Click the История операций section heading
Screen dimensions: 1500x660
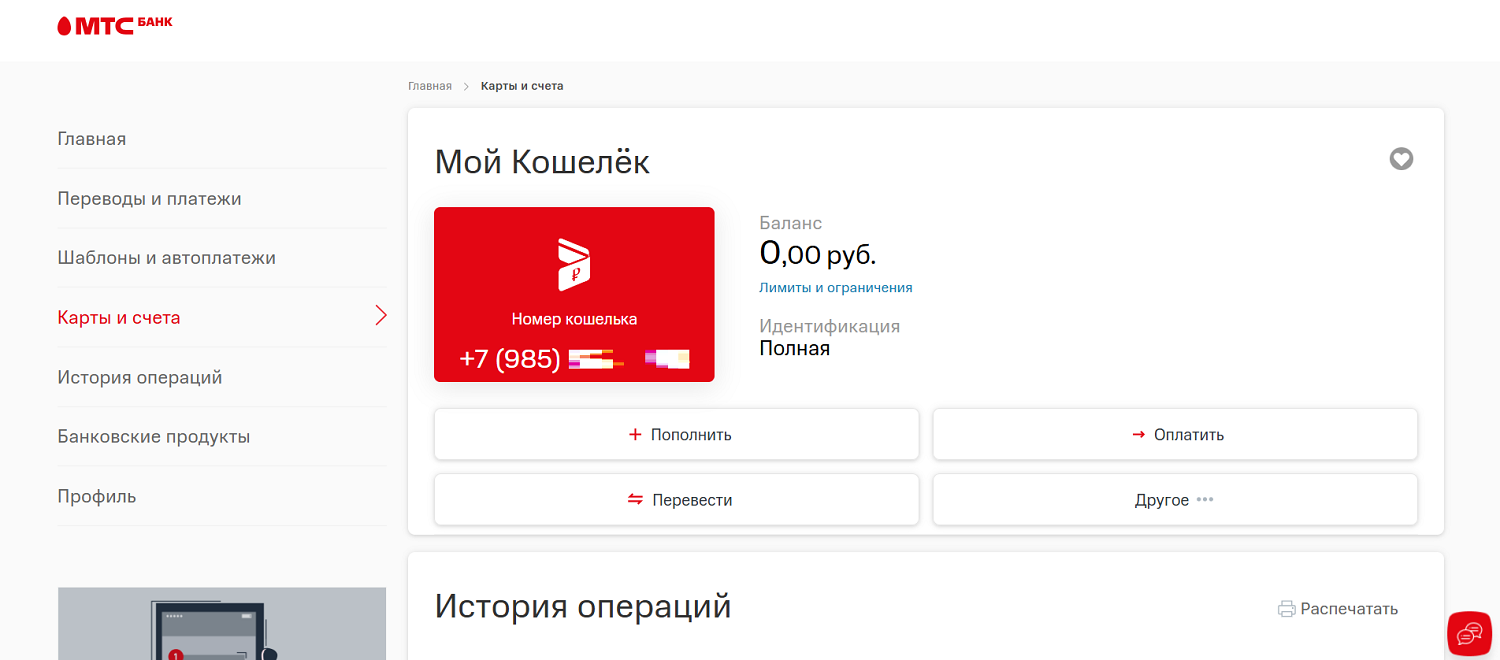(583, 606)
